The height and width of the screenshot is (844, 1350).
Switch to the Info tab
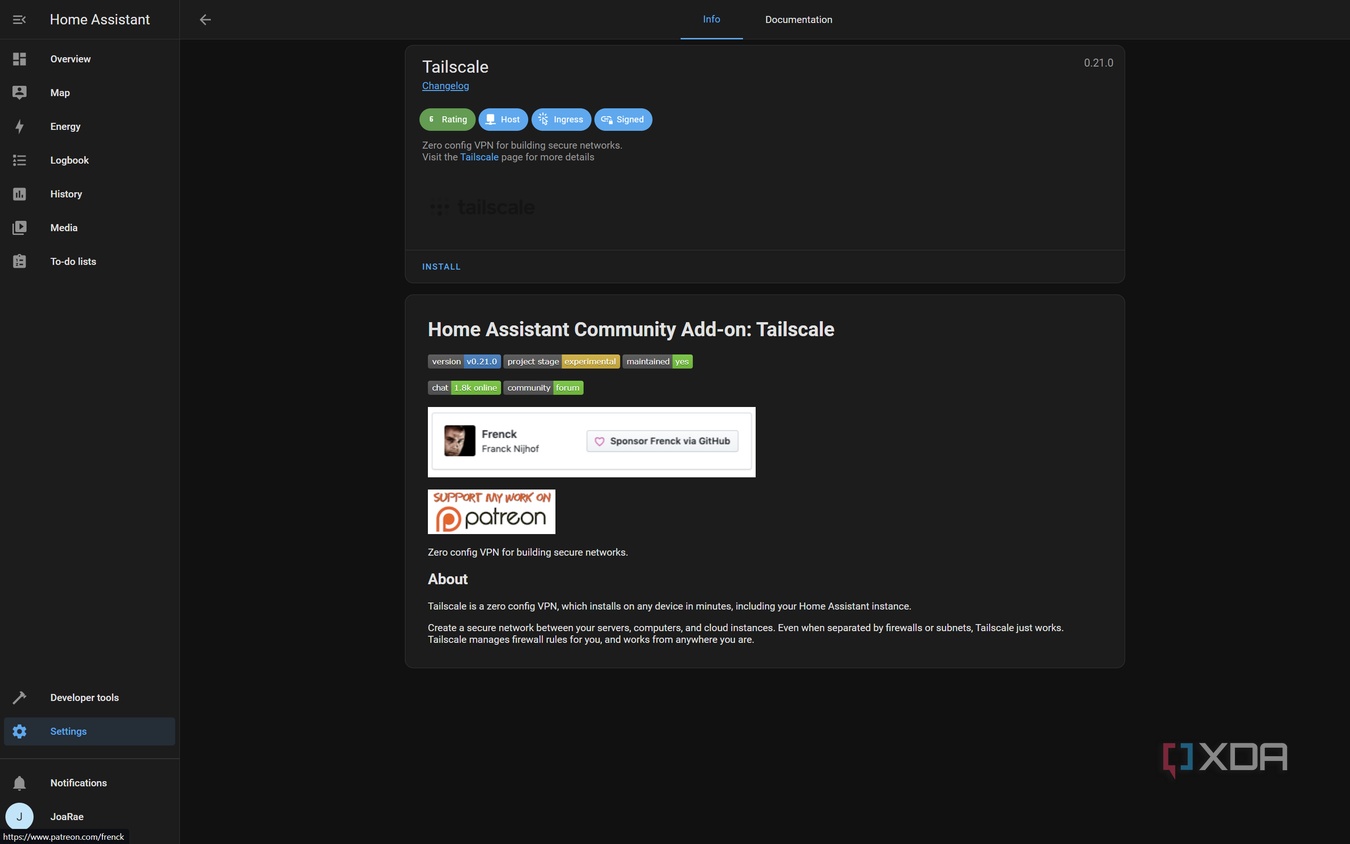711,19
